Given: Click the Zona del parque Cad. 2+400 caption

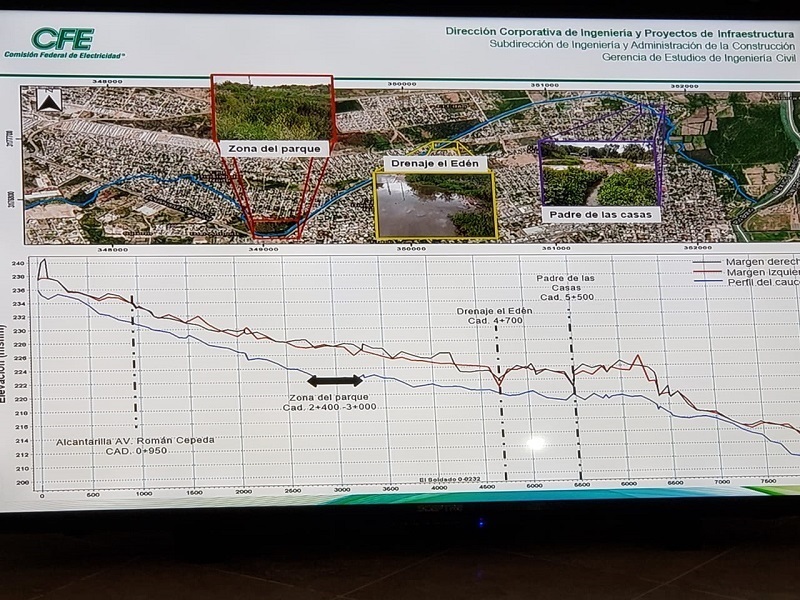Looking at the screenshot, I should coord(330,401).
